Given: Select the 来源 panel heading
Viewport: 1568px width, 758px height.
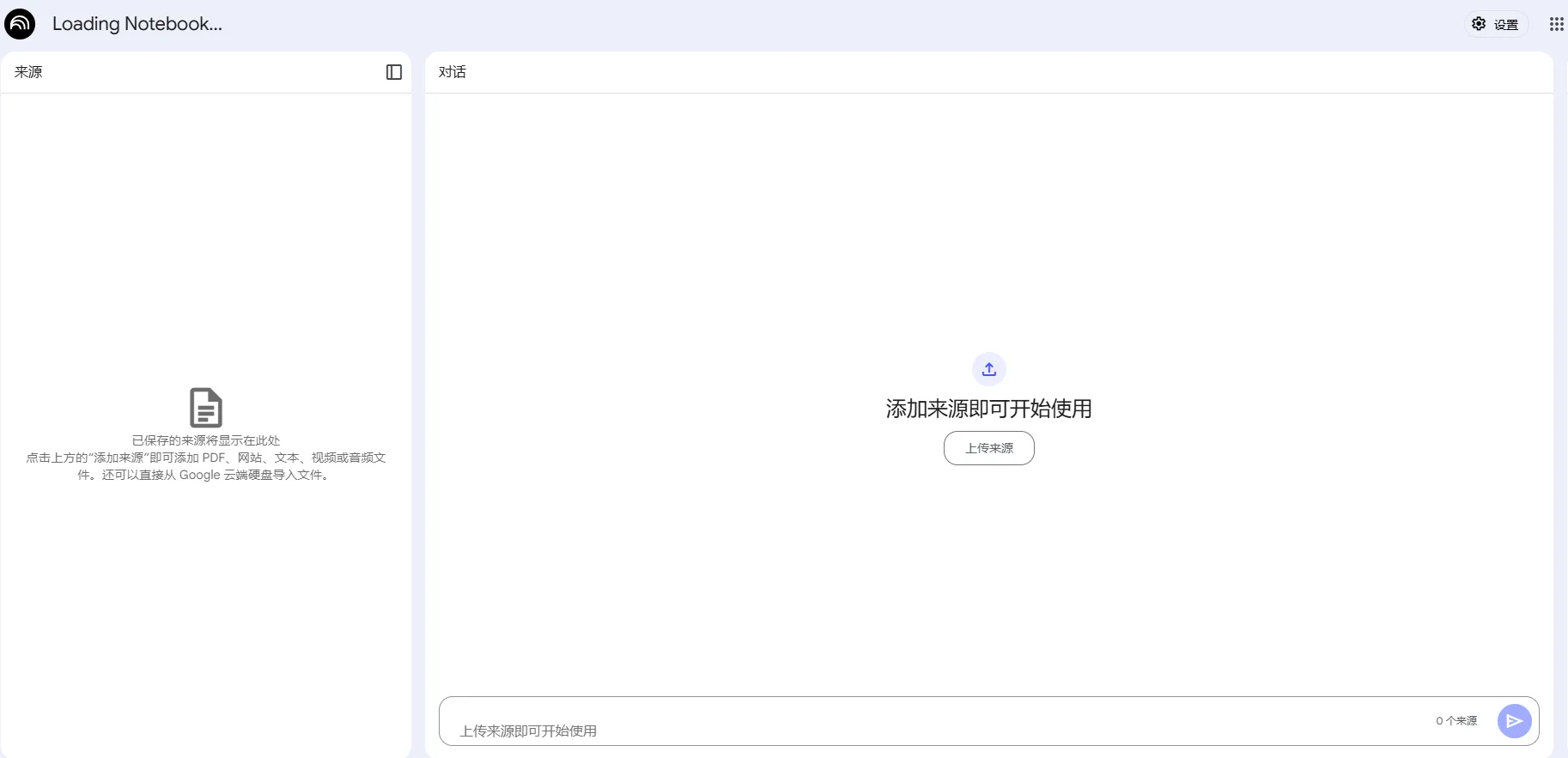Looking at the screenshot, I should 28,72.
